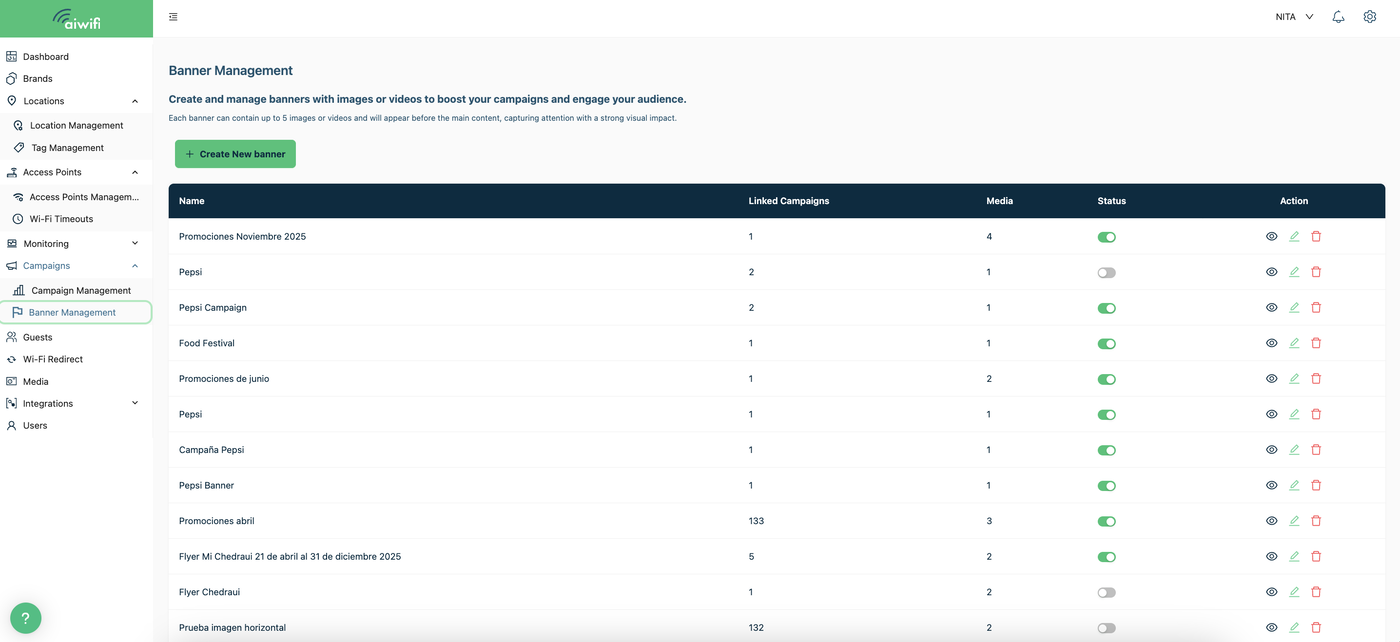Toggle status for Promociones de junio
The height and width of the screenshot is (642, 1400).
pyautogui.click(x=1106, y=379)
